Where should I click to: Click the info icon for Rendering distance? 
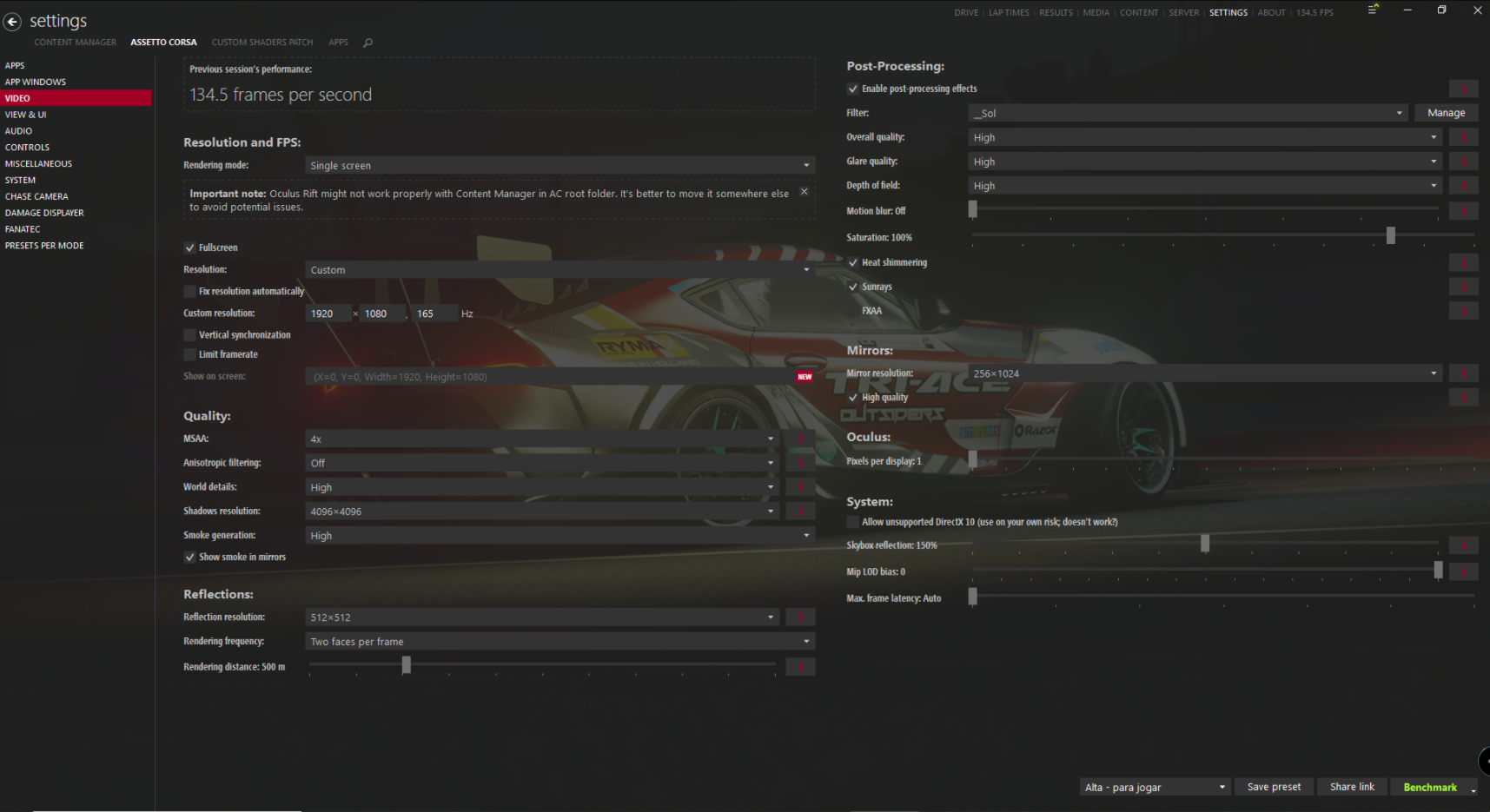pos(800,667)
